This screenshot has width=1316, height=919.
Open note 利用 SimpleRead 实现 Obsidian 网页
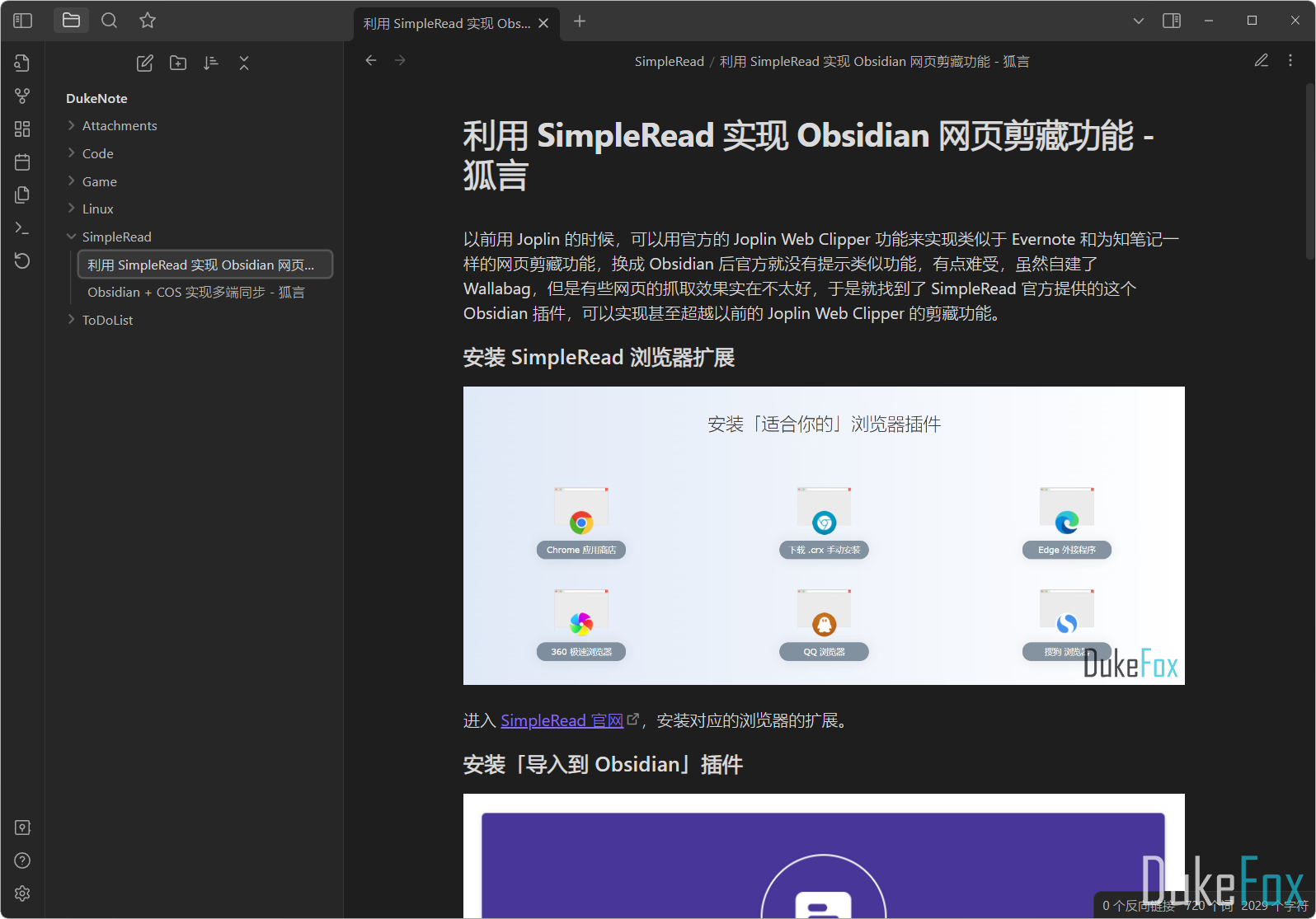[x=205, y=265]
